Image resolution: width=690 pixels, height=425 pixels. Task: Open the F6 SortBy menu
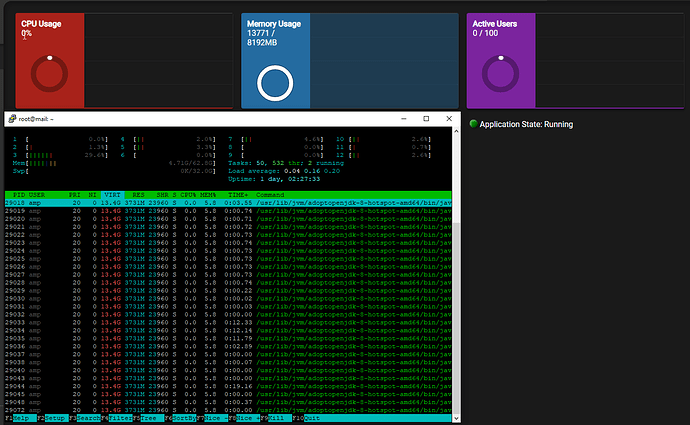click(180, 418)
